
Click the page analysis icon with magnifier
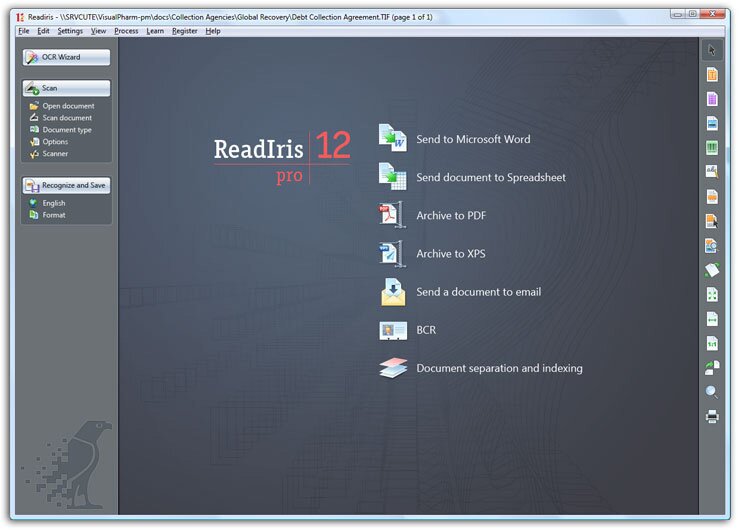coord(712,245)
